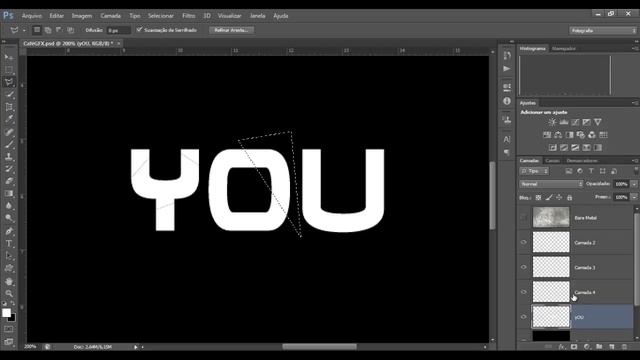Select the Zoom tool
This screenshot has height=360, width=640.
(9, 293)
